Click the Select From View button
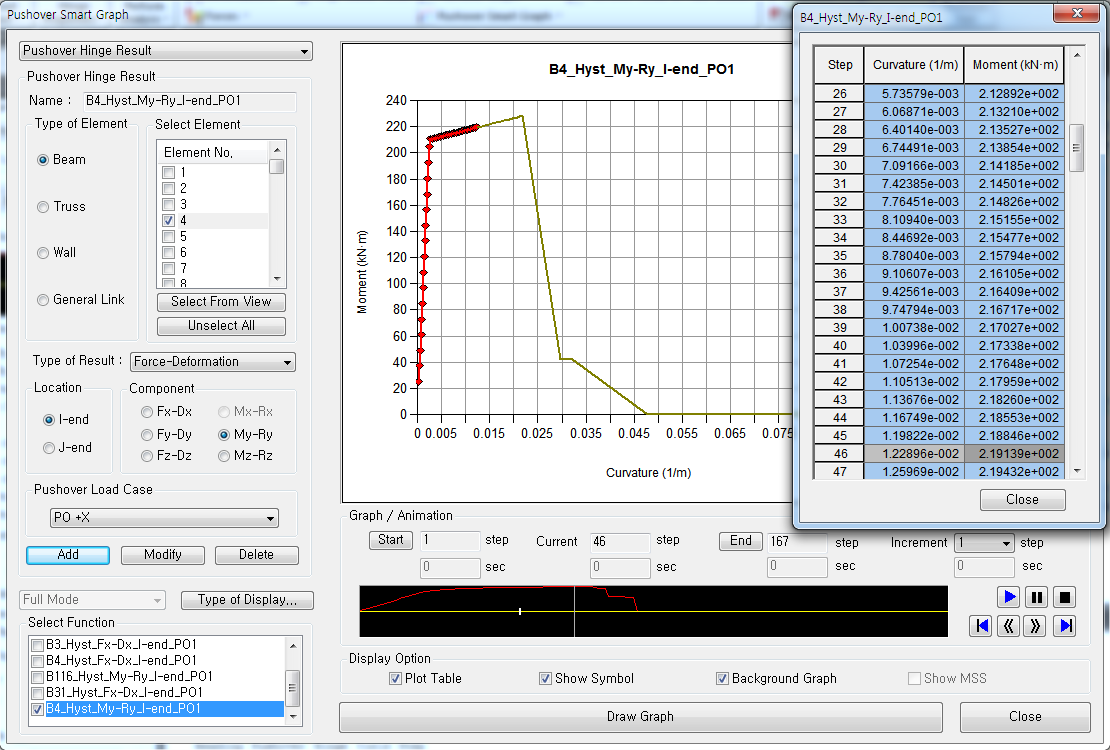Viewport: 1110px width, 750px height. (x=220, y=301)
